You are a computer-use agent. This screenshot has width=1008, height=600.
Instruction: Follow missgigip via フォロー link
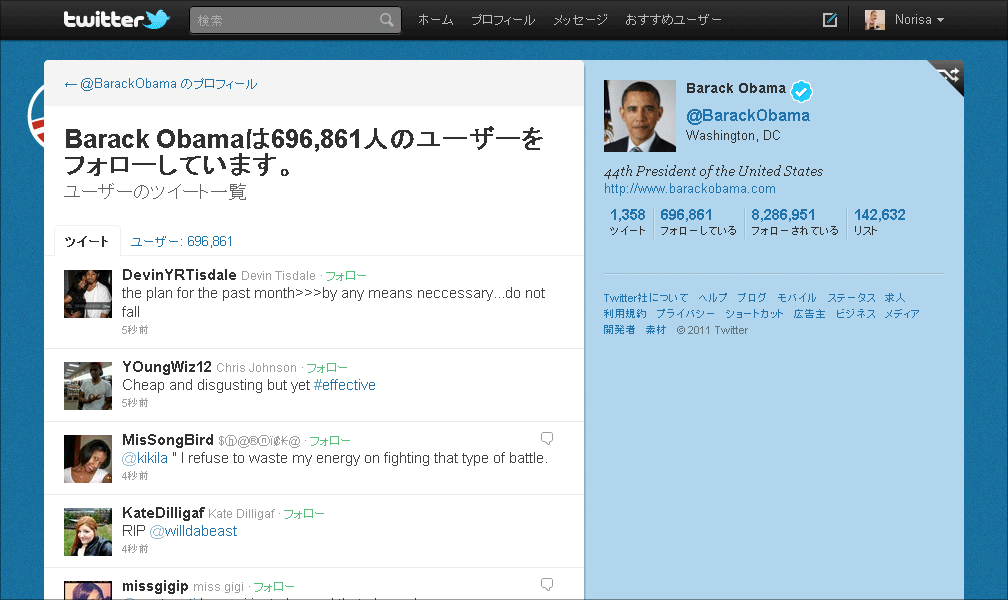click(x=274, y=587)
